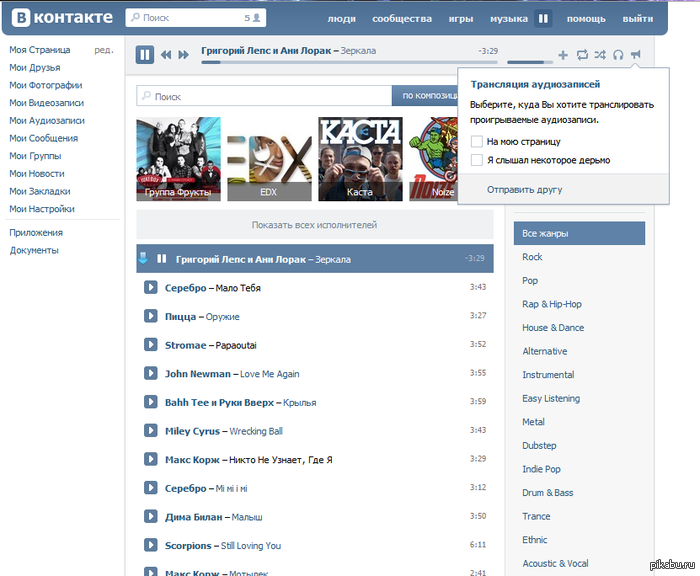Click the header pause icon next to музыка
The image size is (700, 576).
[x=543, y=19]
